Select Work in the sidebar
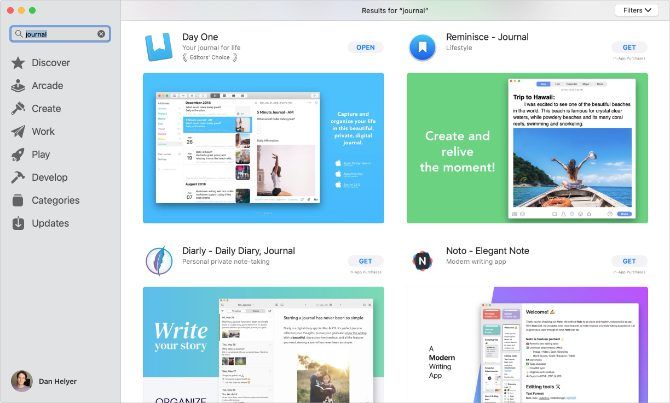The image size is (670, 403). 43,132
